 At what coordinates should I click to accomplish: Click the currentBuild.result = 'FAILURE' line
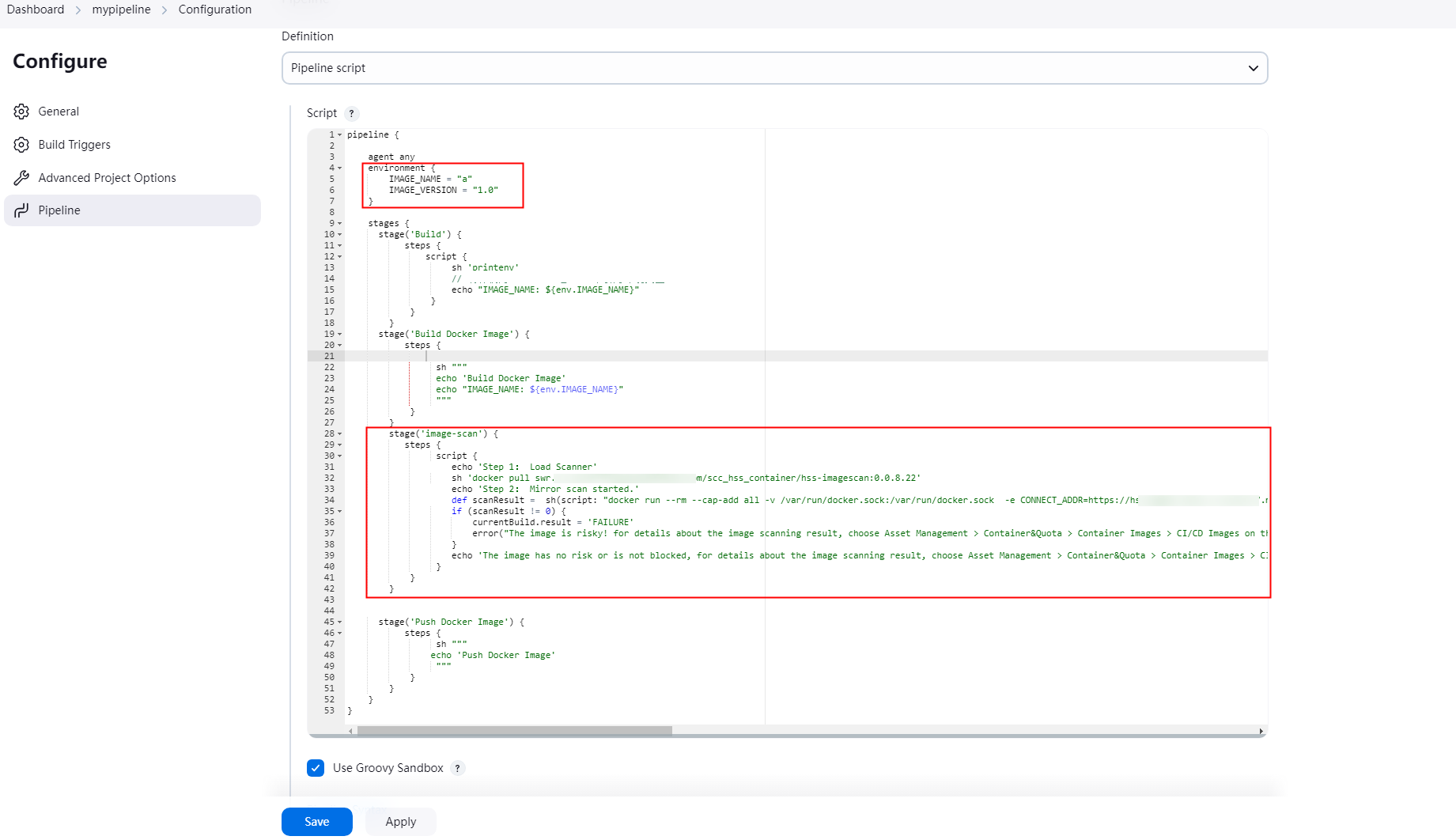[553, 522]
